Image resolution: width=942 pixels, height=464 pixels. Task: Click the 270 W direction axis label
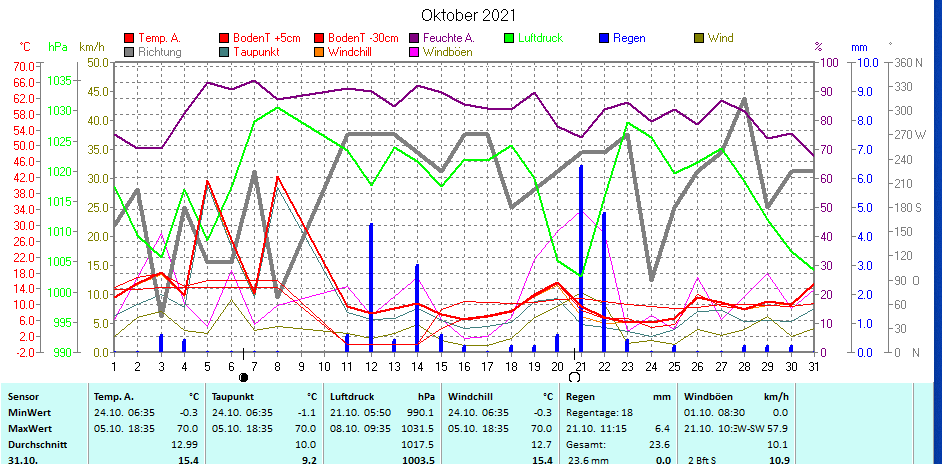pos(910,135)
